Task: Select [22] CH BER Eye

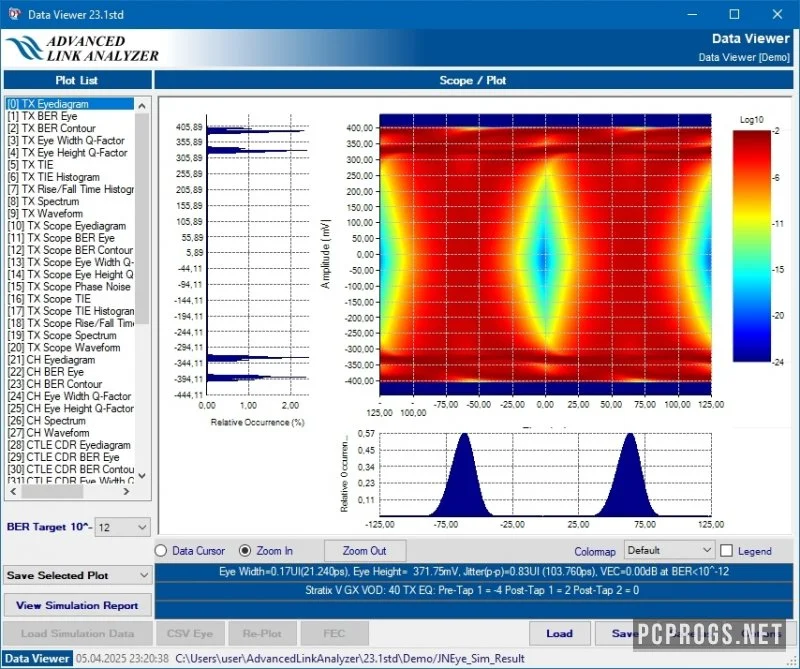Action: 70,372
